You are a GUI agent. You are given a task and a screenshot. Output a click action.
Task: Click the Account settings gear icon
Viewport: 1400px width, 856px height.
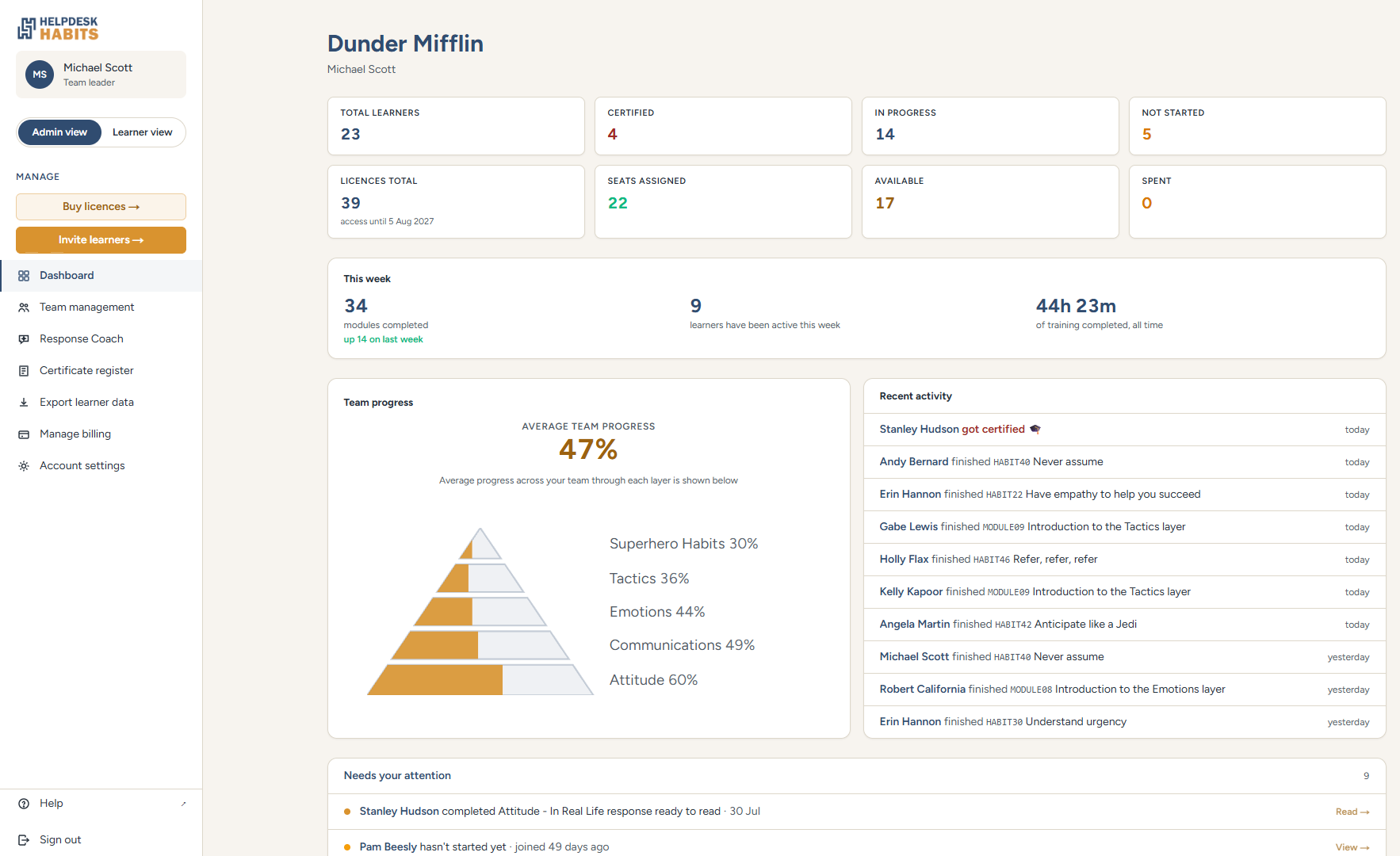(x=24, y=466)
